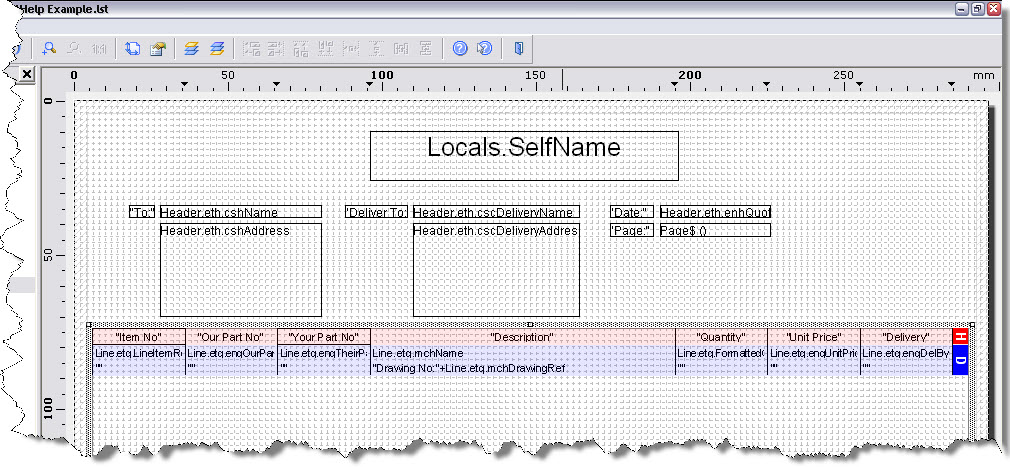Viewport: 1010px width, 467px height.
Task: Select the Header.eth.cscDeliveryAddress box
Action: coord(496,270)
